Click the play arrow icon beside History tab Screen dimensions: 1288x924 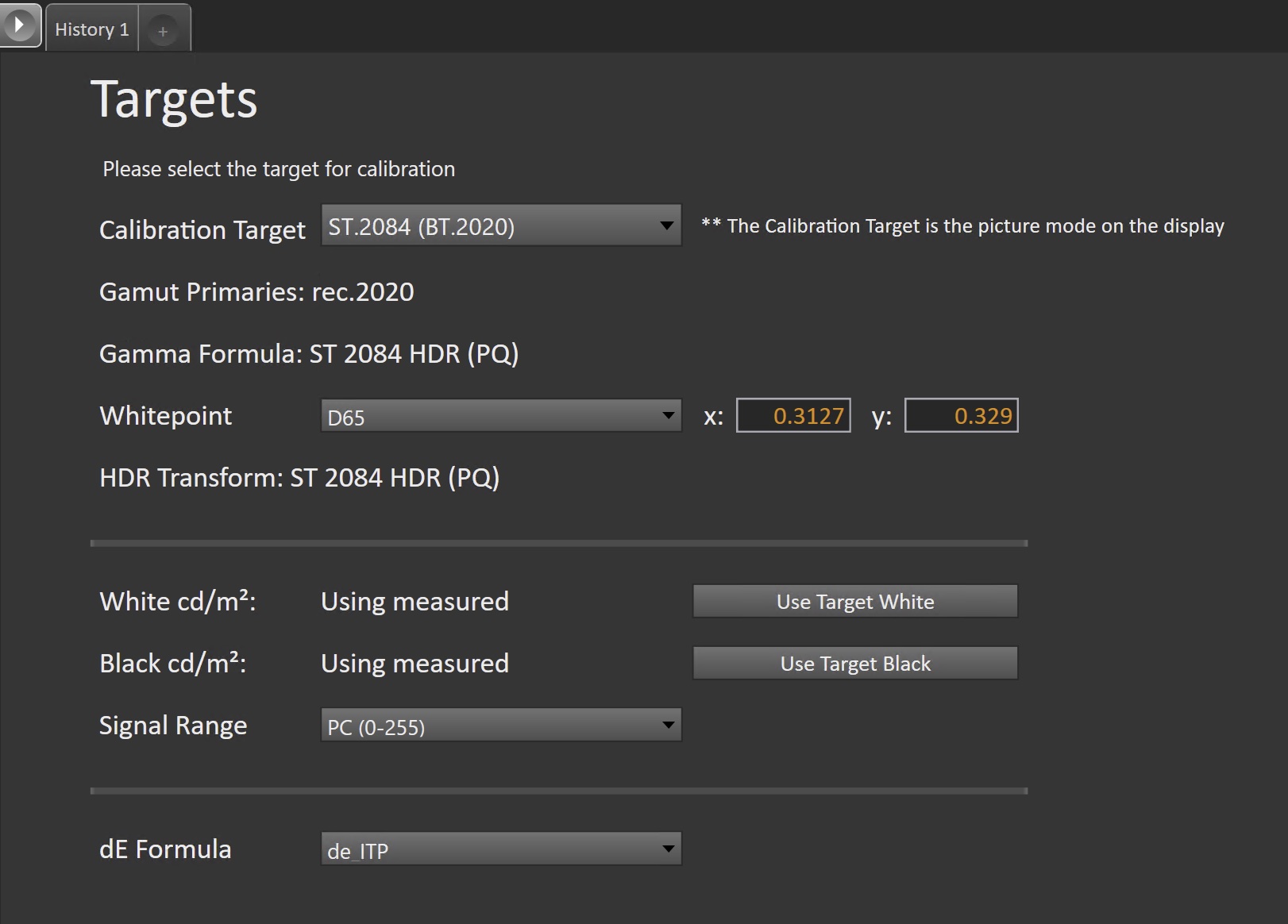(x=19, y=25)
